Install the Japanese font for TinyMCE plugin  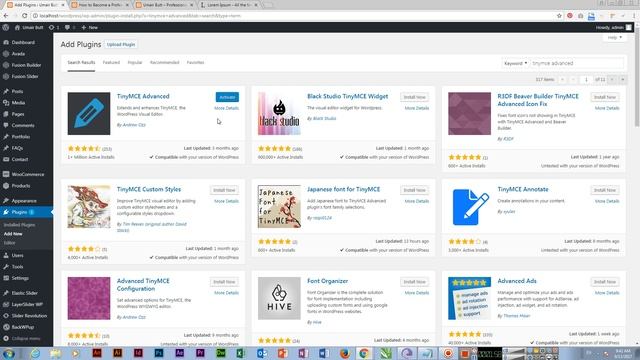coord(414,190)
